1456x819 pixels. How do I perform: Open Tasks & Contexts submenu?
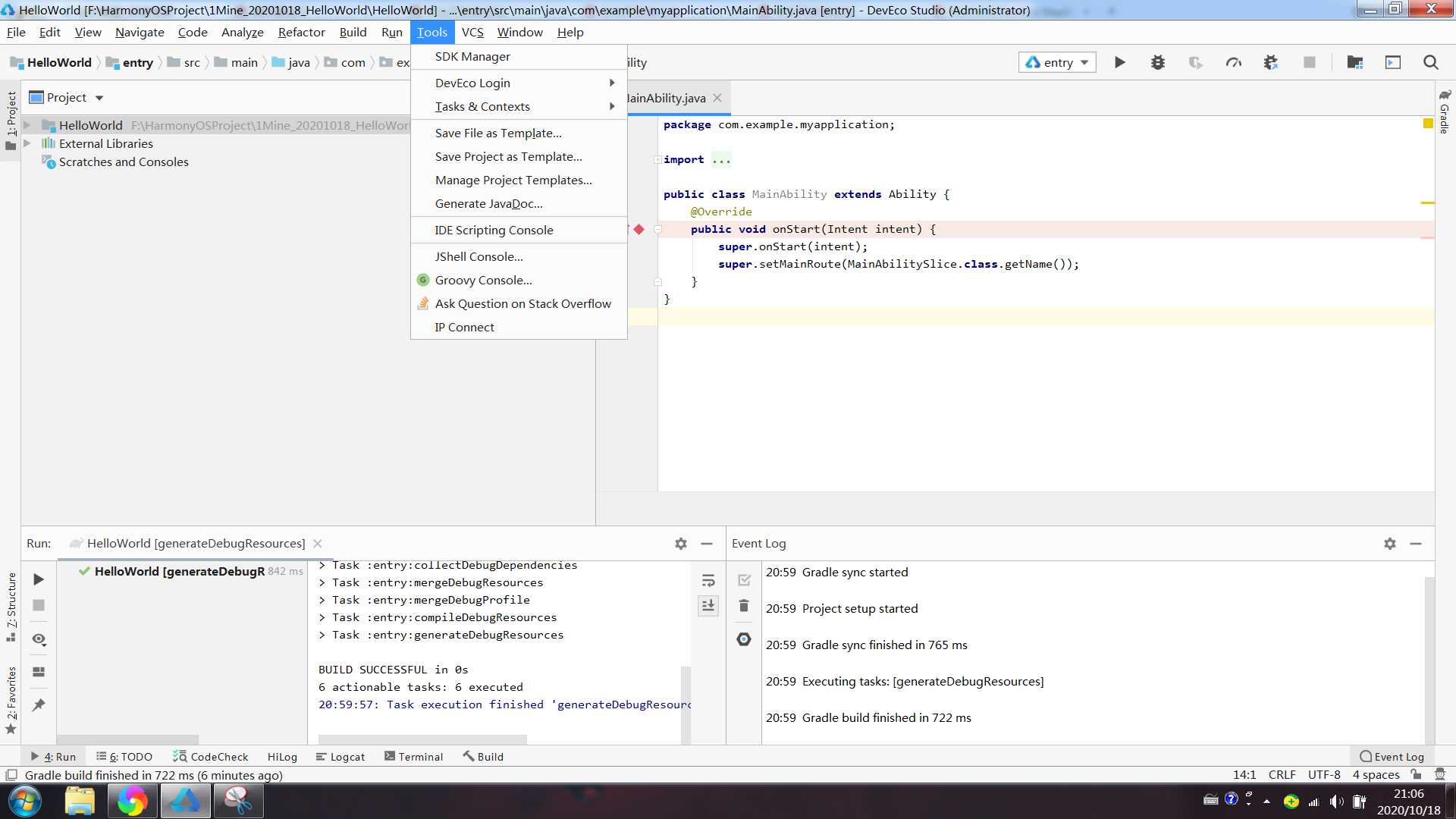(x=519, y=106)
